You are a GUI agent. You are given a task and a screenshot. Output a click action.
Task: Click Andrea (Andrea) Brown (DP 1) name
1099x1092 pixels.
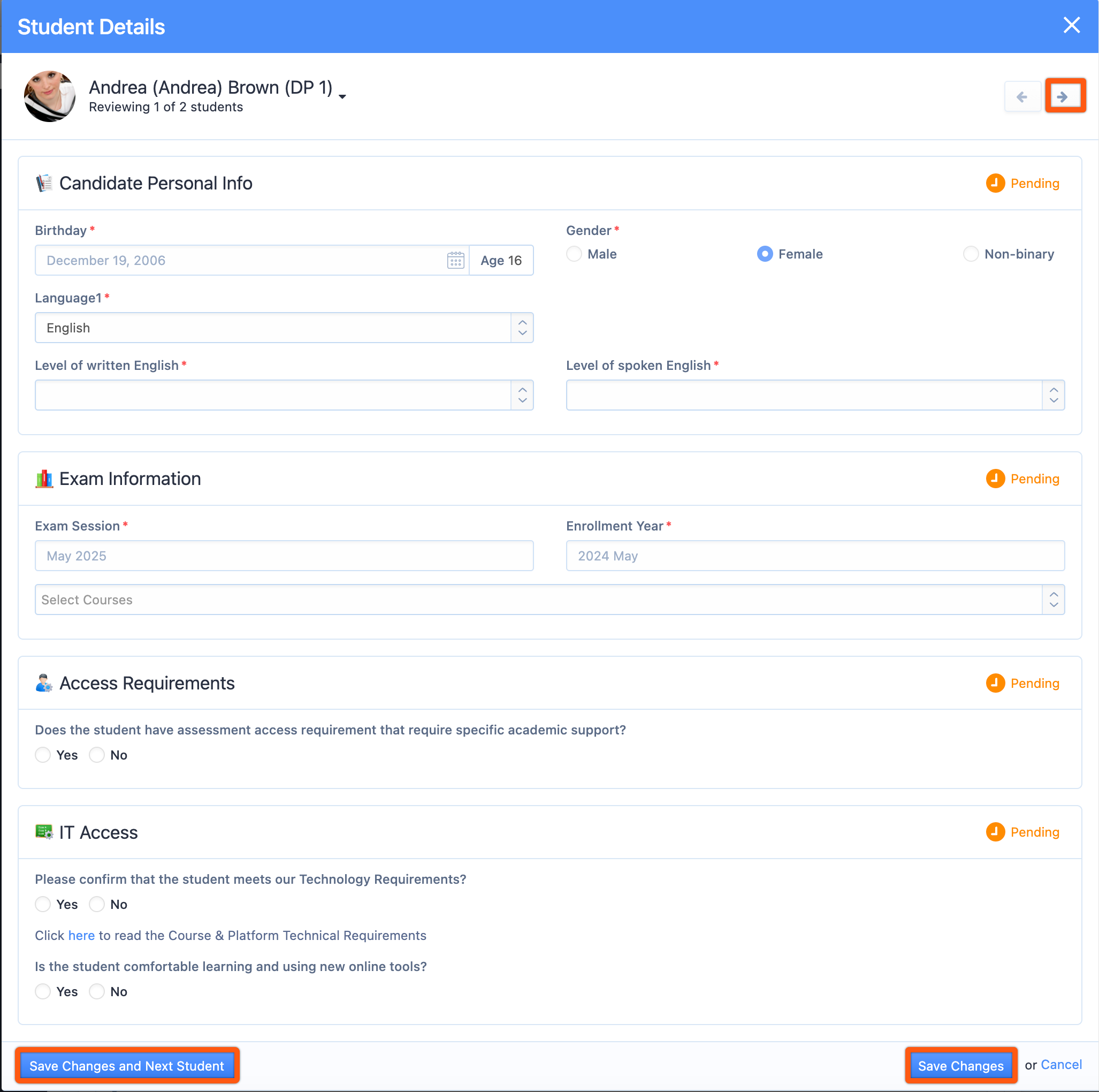(x=211, y=87)
